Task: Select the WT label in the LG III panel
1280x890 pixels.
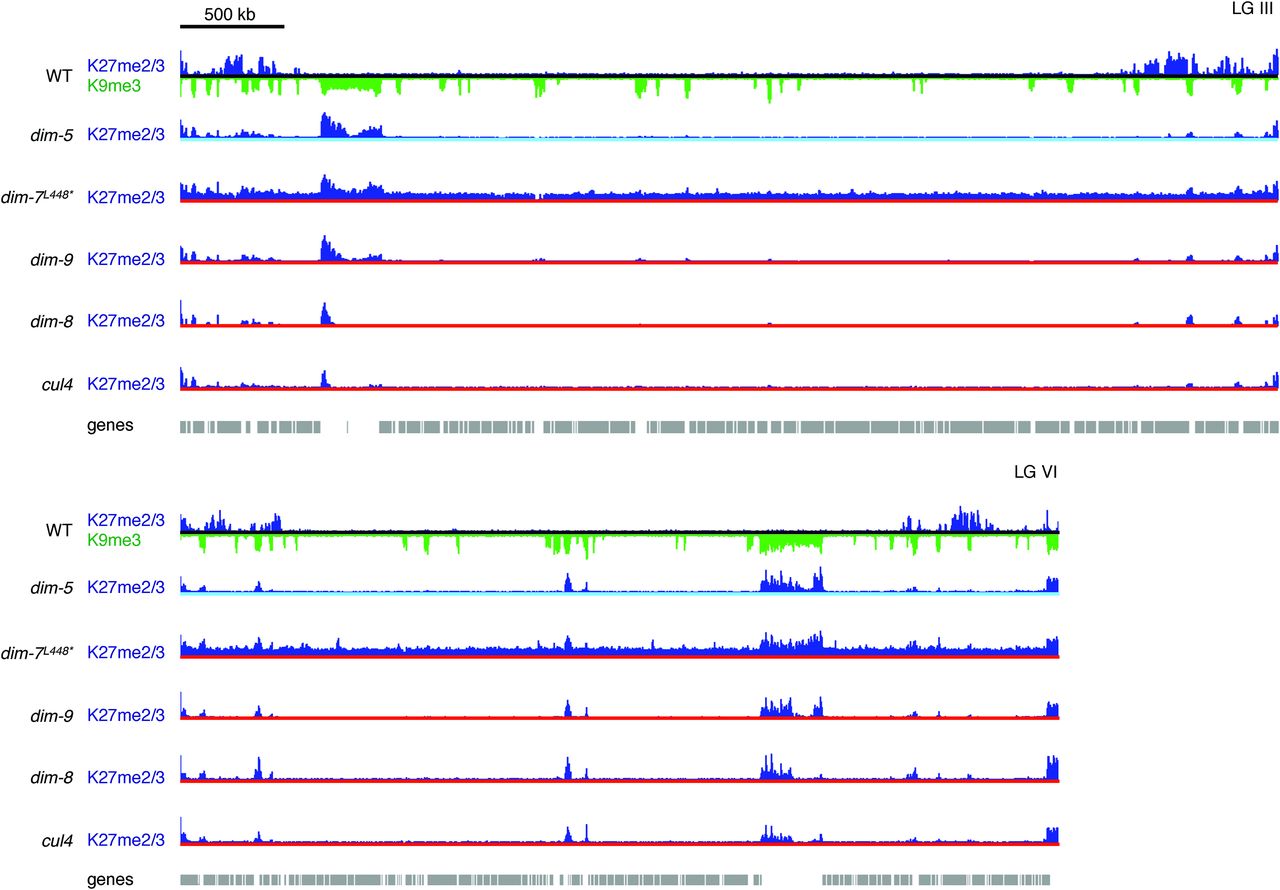Action: (57, 75)
